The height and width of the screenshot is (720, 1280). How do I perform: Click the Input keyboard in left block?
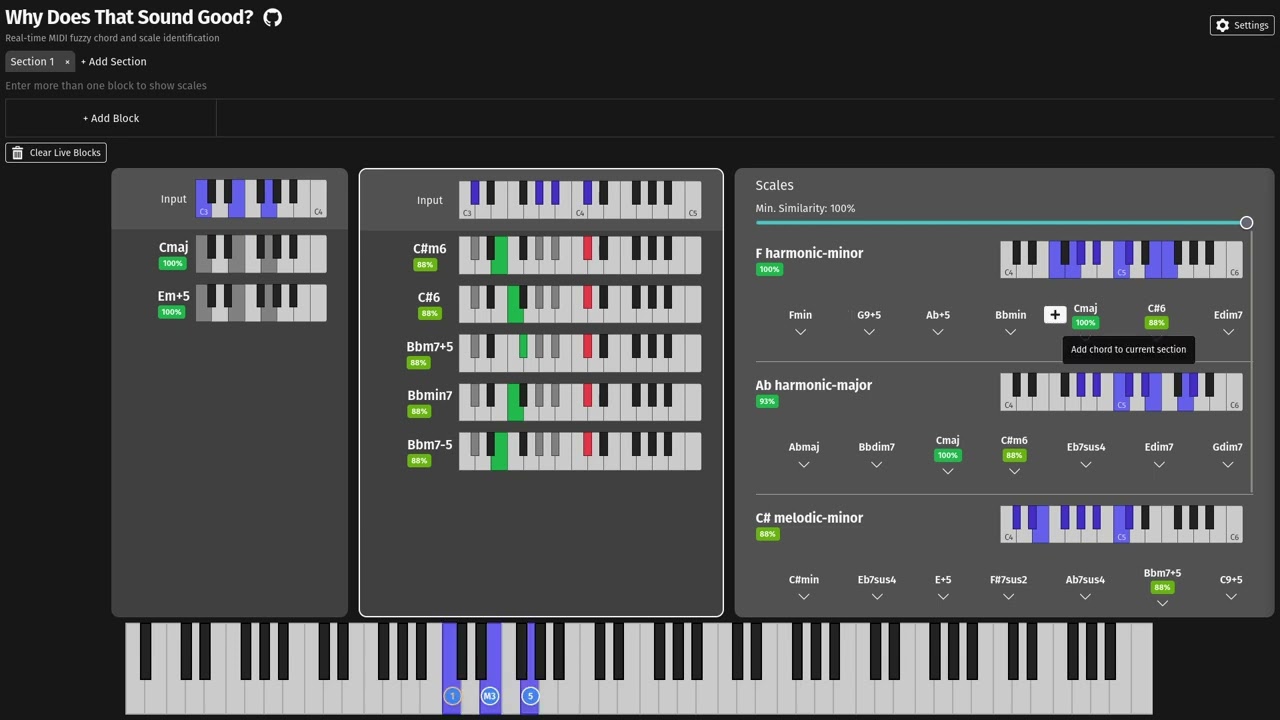(261, 199)
